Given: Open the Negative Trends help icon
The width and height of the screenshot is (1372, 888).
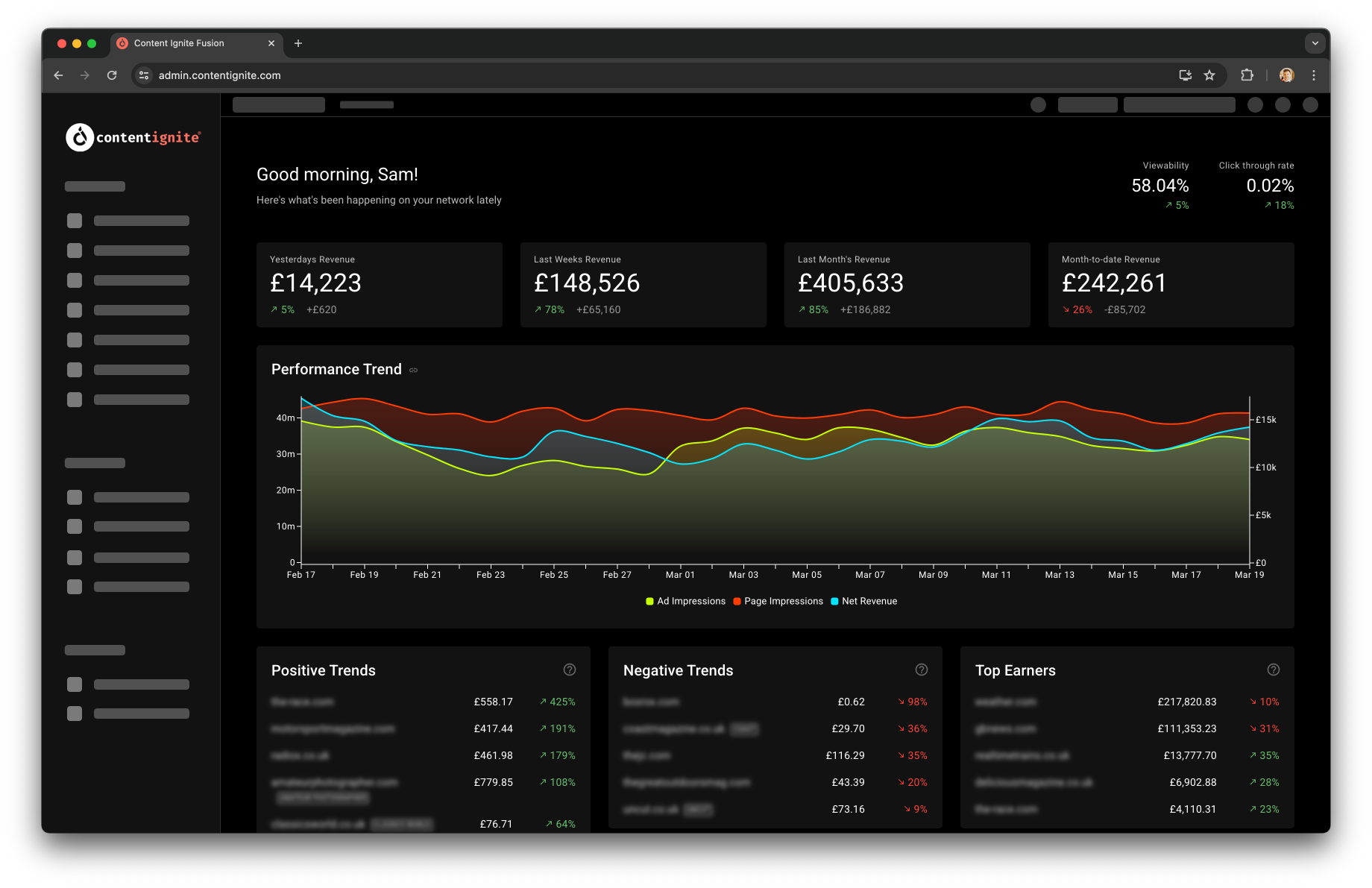Looking at the screenshot, I should (x=922, y=670).
